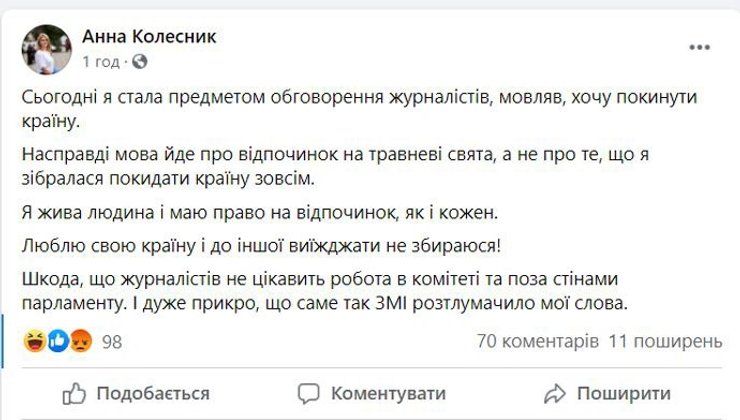Click the thumbs-up icon beside Подобається
Viewport: 740px width, 420px height.
click(74, 392)
